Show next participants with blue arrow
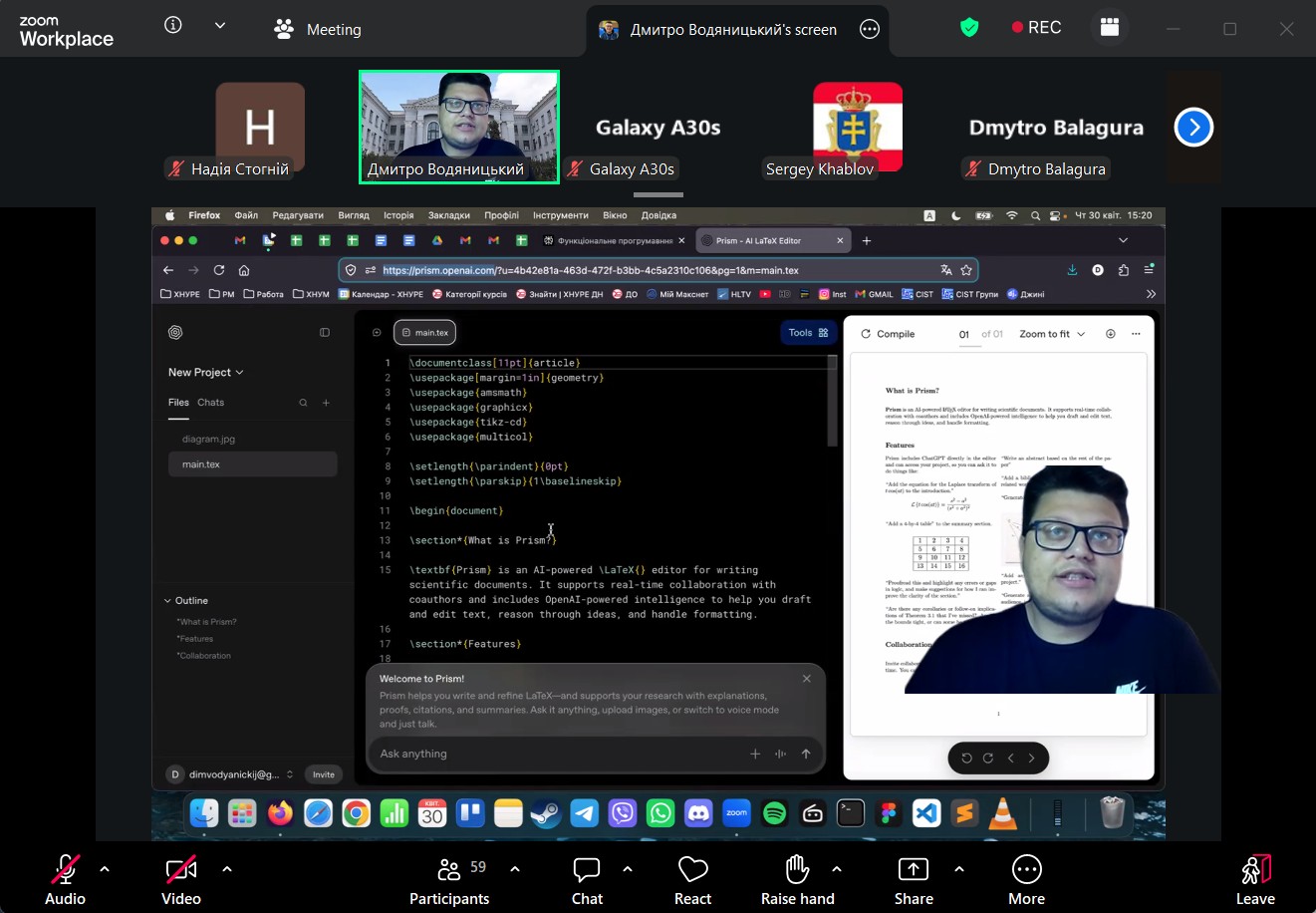The height and width of the screenshot is (913, 1316). [x=1193, y=127]
